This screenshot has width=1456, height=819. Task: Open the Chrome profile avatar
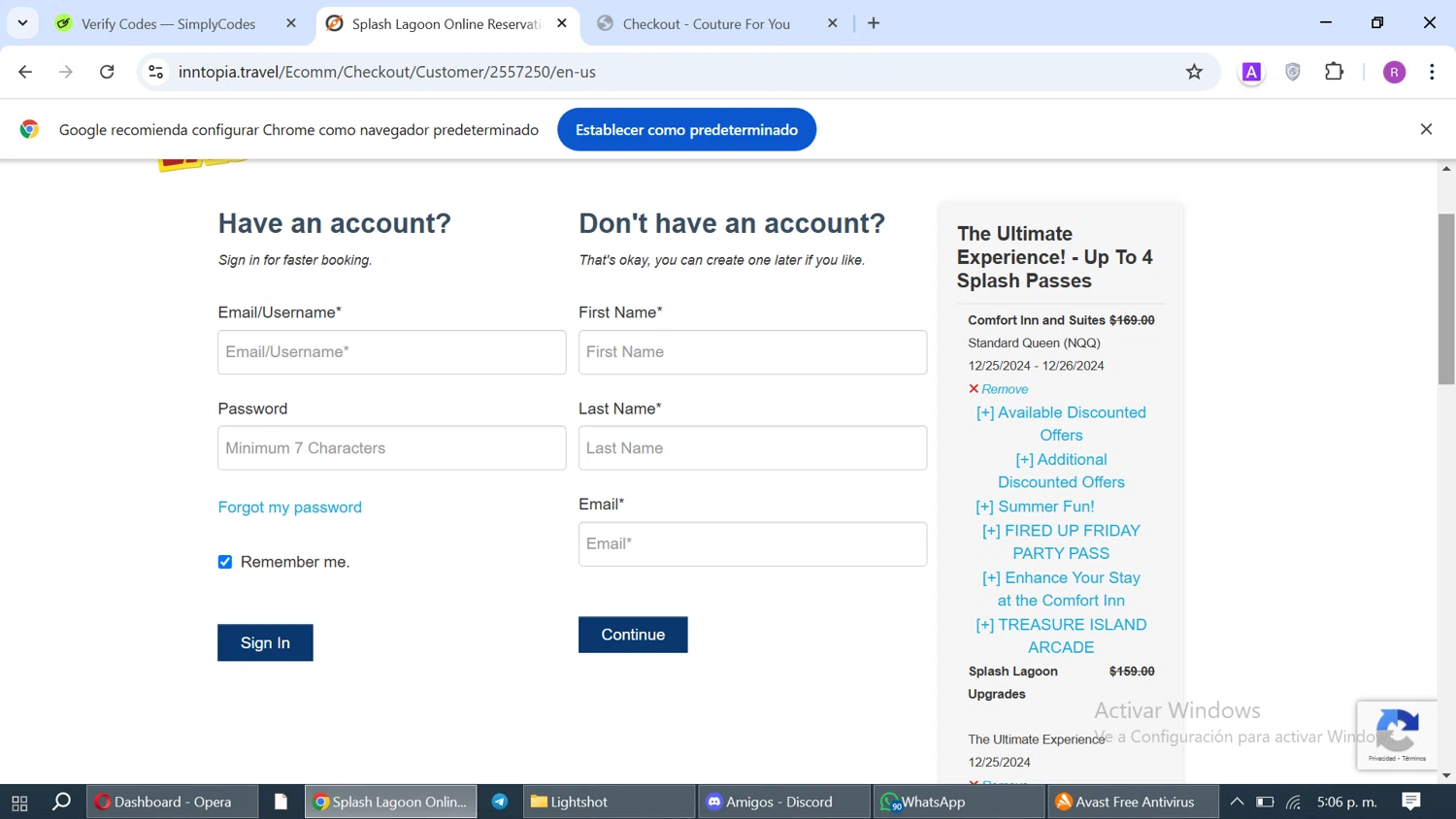[1394, 72]
